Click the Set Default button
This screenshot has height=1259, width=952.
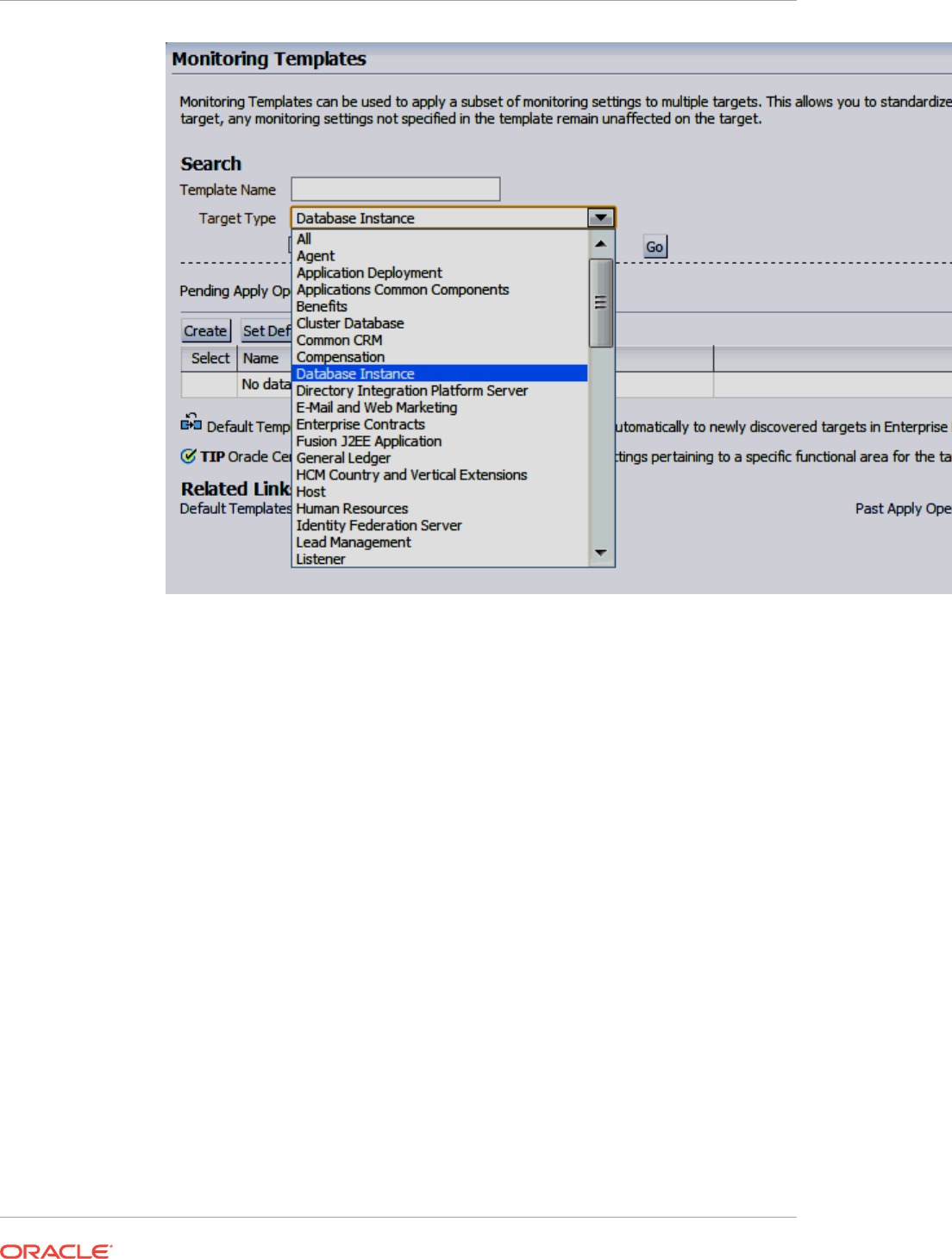click(266, 331)
